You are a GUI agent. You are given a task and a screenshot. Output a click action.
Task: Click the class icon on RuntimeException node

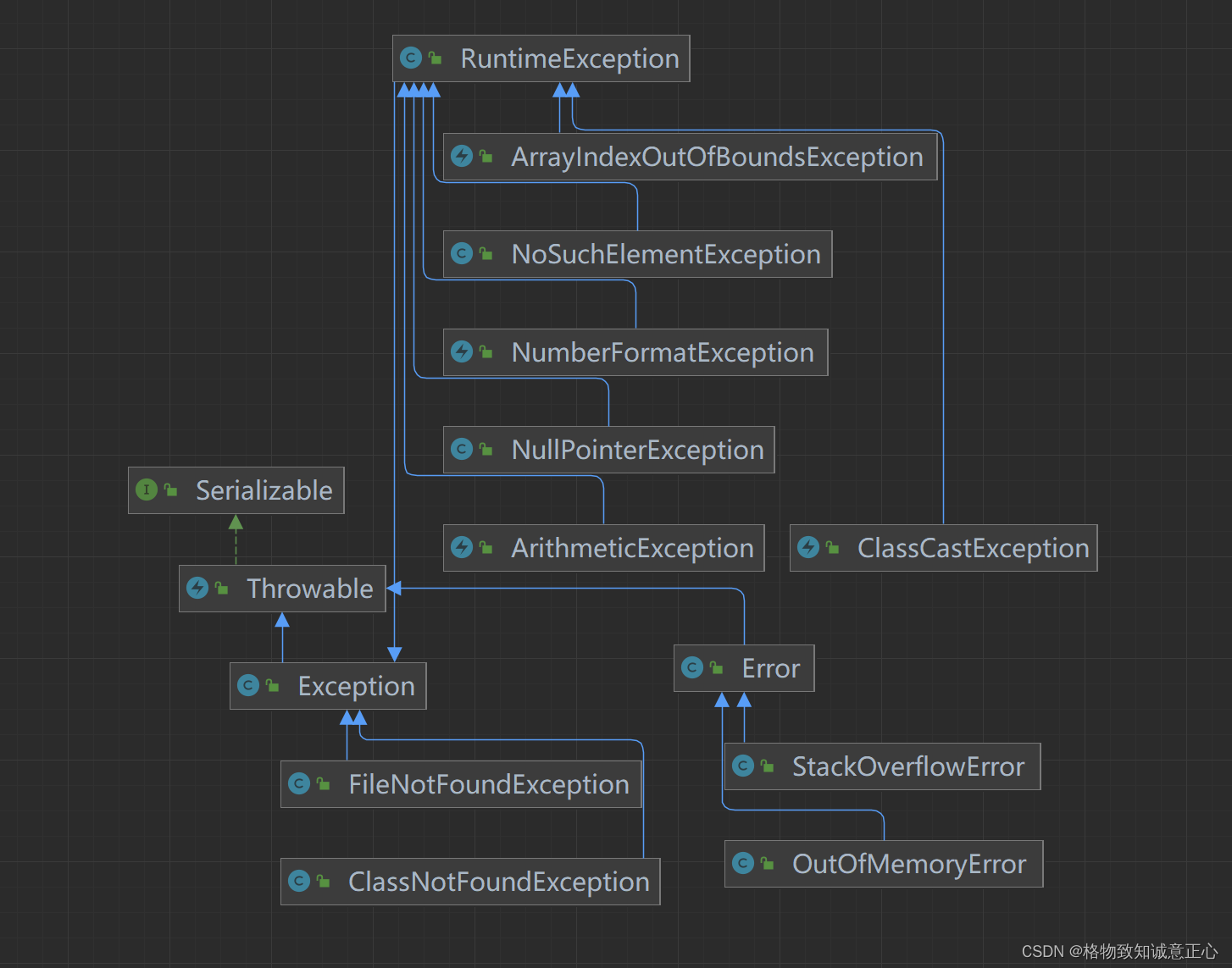(x=411, y=58)
